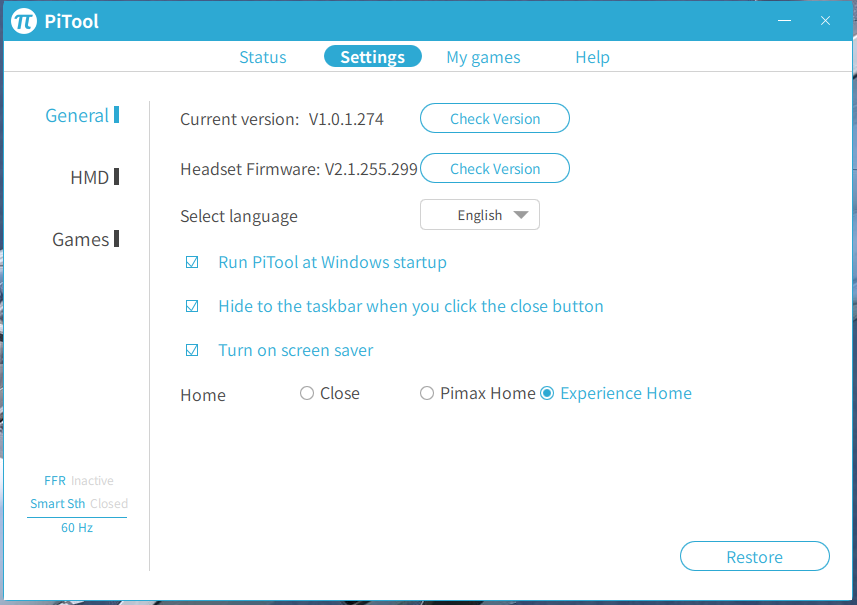
Task: Open the Status tab
Action: [x=263, y=57]
